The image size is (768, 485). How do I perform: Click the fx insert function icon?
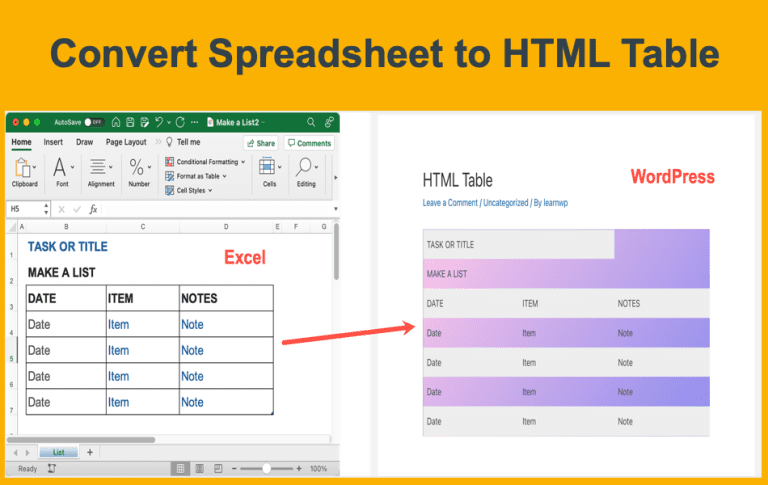tap(93, 209)
